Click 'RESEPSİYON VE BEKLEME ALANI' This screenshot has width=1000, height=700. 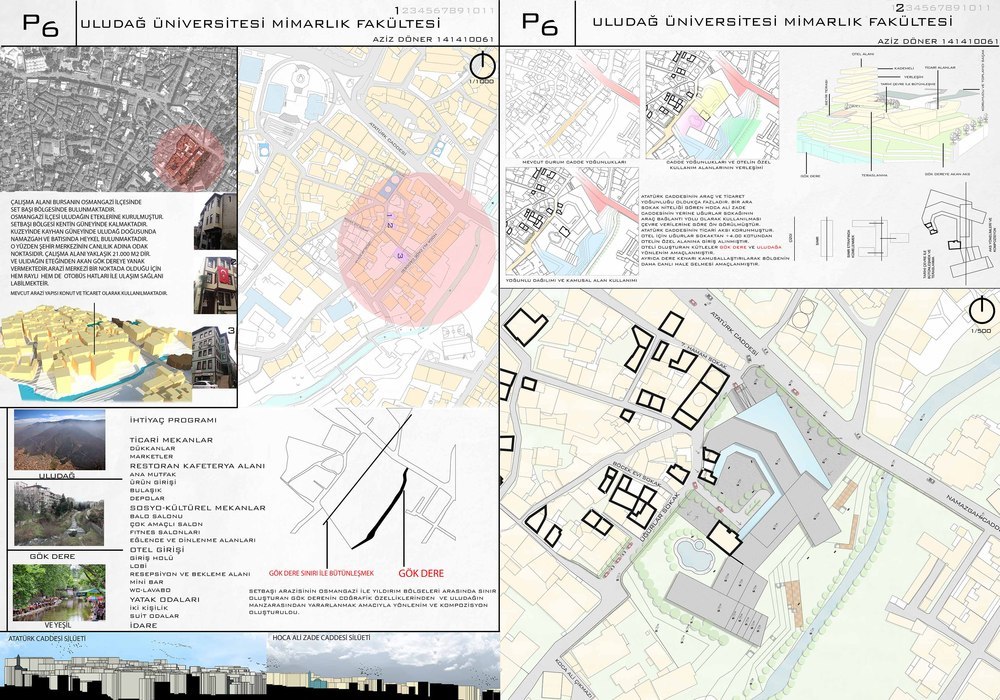(190, 574)
